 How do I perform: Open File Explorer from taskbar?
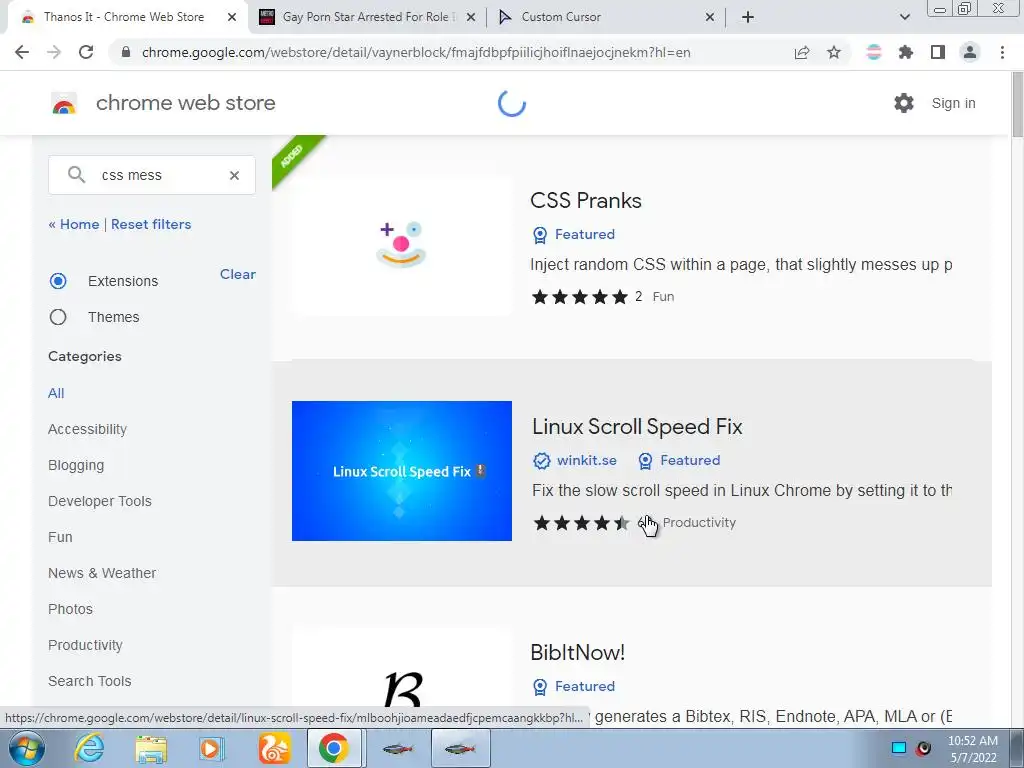[x=151, y=748]
